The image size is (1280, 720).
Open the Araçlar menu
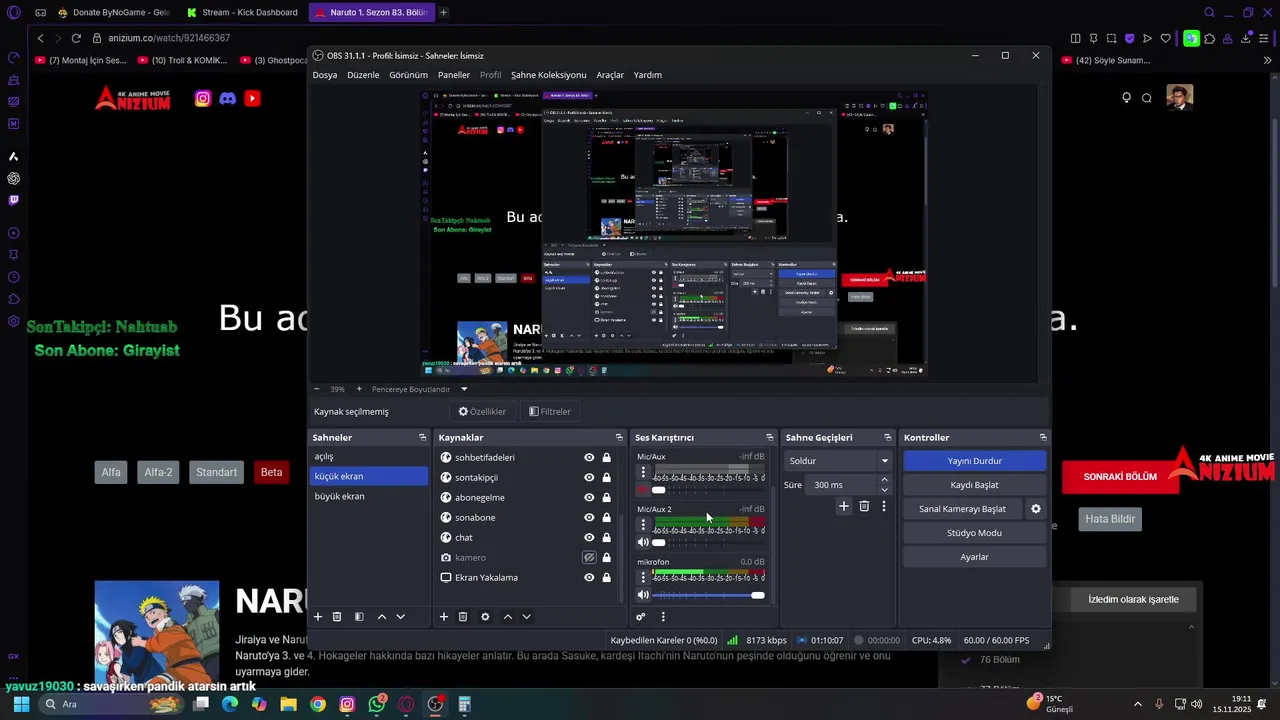(x=610, y=75)
